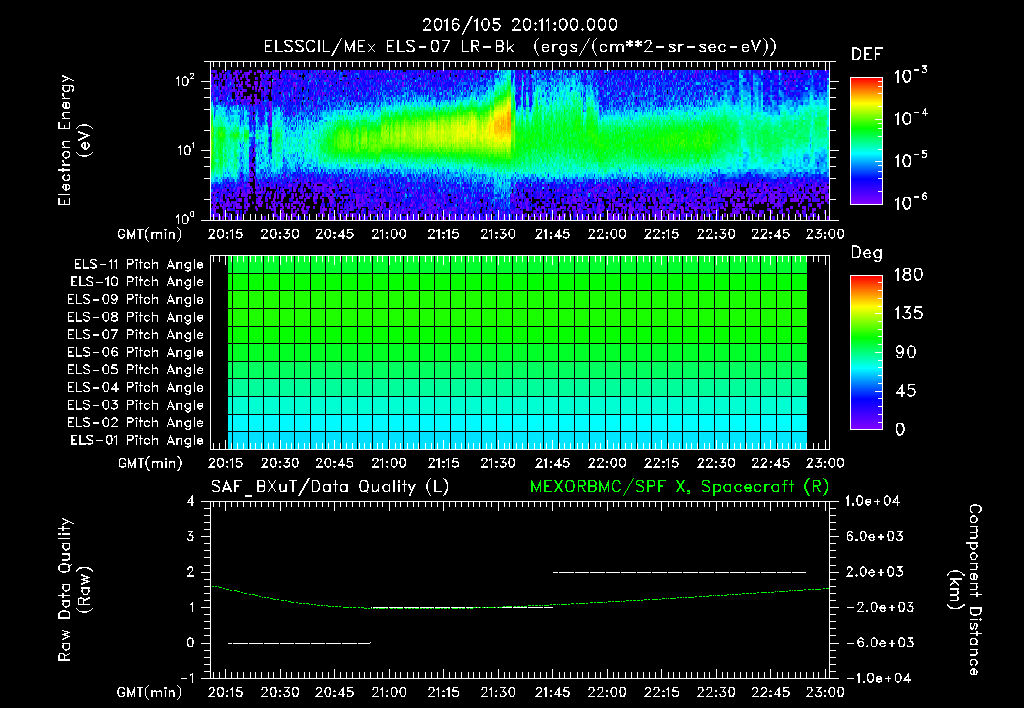1024x708 pixels.
Task: Click the ELS-07 Pitch Angle label
Action: point(135,334)
